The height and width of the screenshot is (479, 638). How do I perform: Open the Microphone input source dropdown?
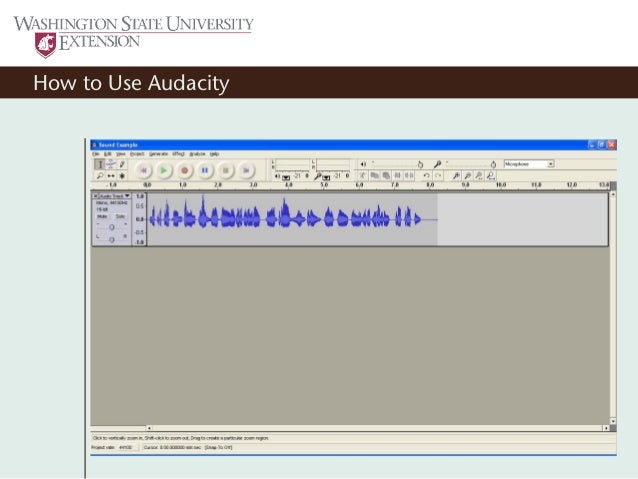[x=529, y=164]
